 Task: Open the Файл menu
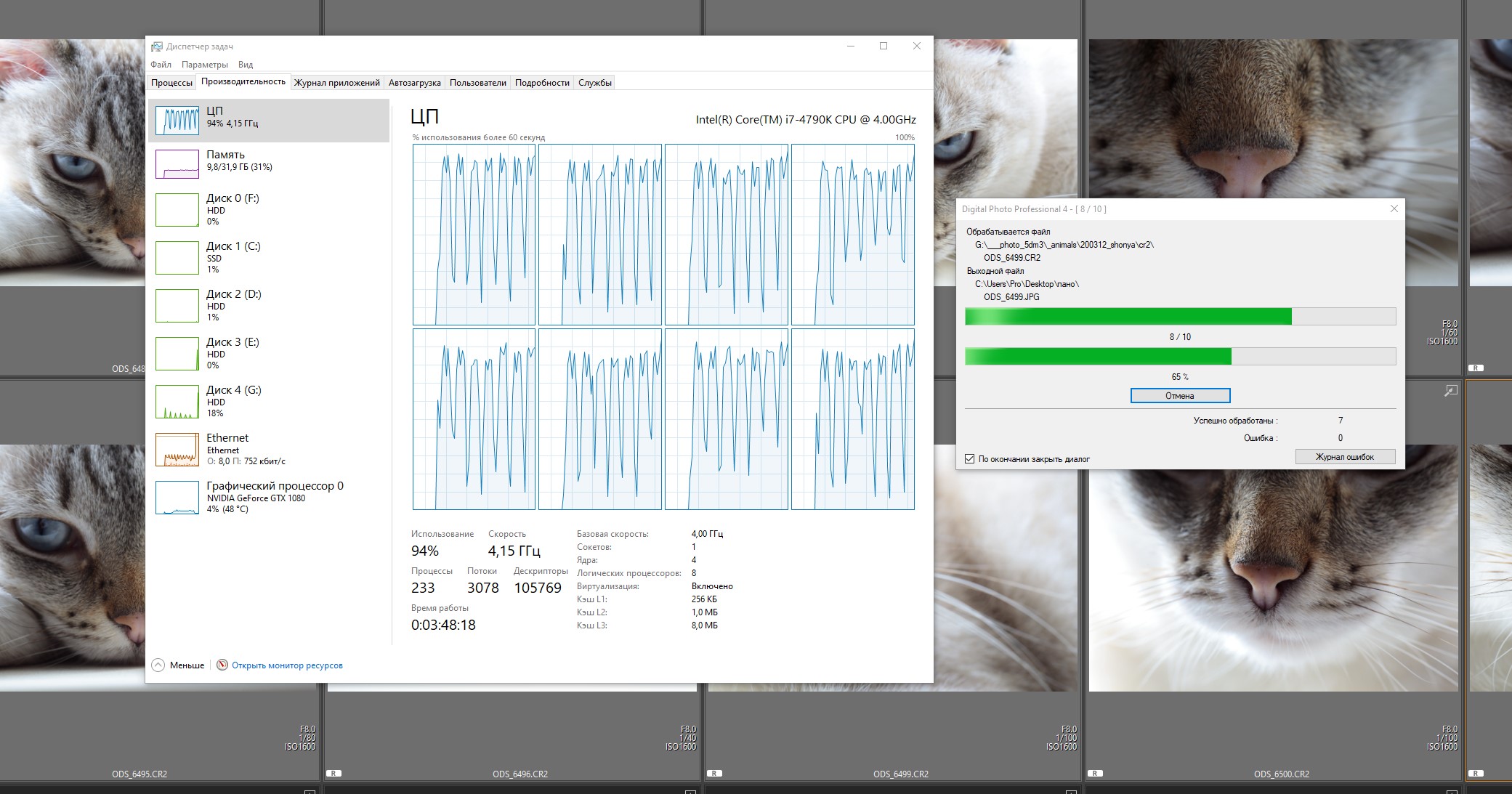(x=161, y=65)
